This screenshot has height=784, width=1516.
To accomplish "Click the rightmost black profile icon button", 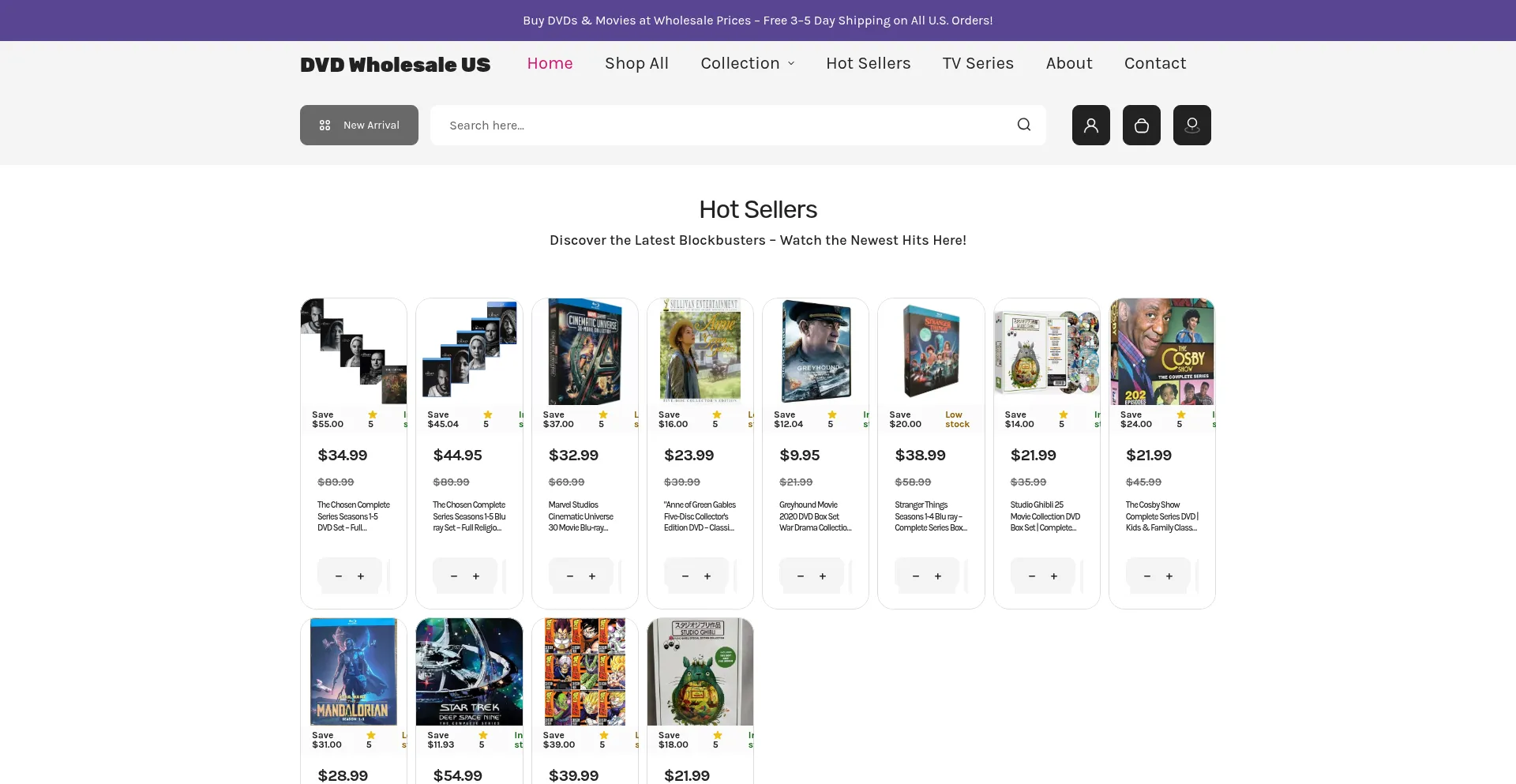I will click(1191, 125).
